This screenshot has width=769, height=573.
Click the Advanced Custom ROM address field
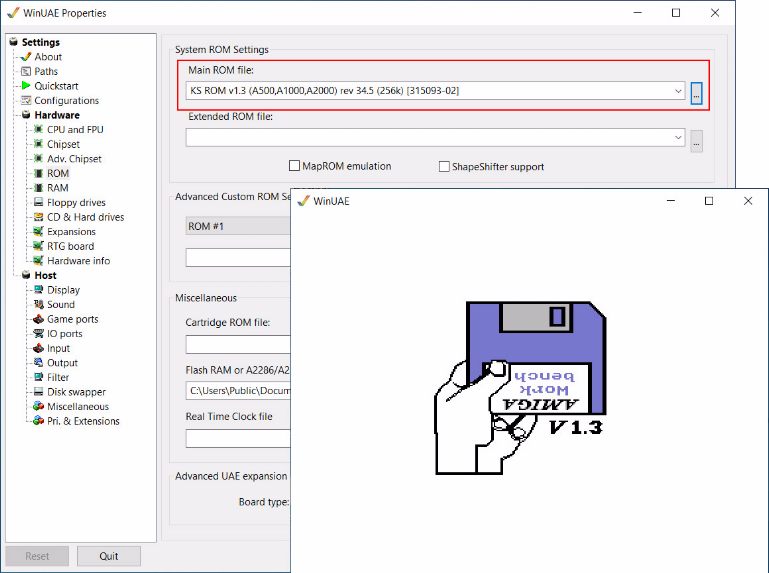(x=238, y=257)
